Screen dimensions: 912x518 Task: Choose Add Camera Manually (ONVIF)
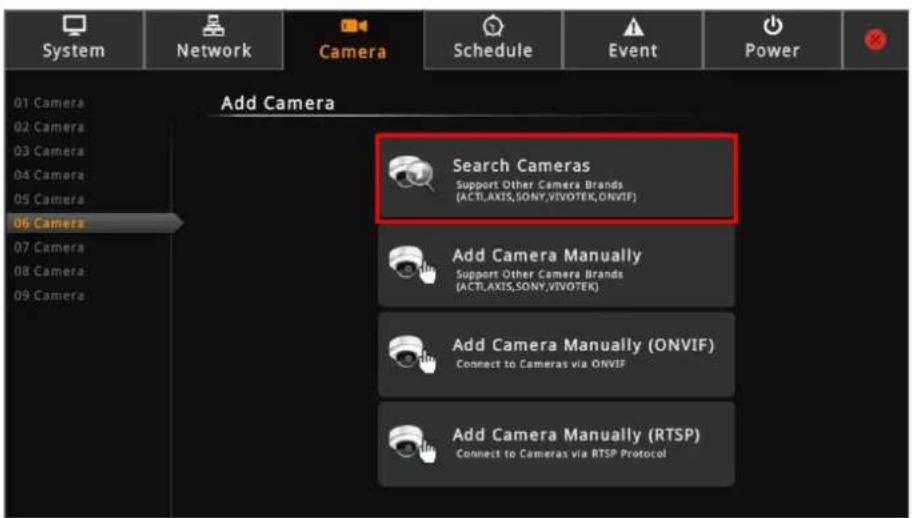(557, 355)
